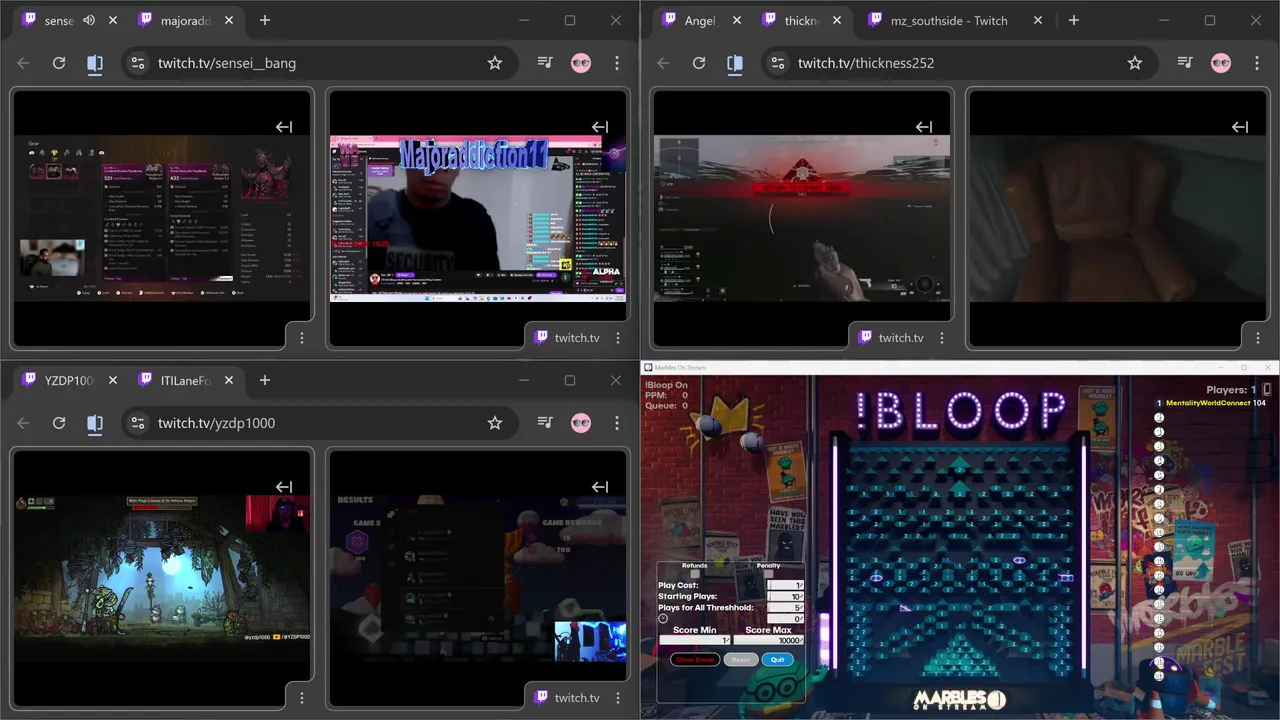Enable the Refunds checkbox
Viewport: 1280px width, 720px height.
tap(695, 574)
